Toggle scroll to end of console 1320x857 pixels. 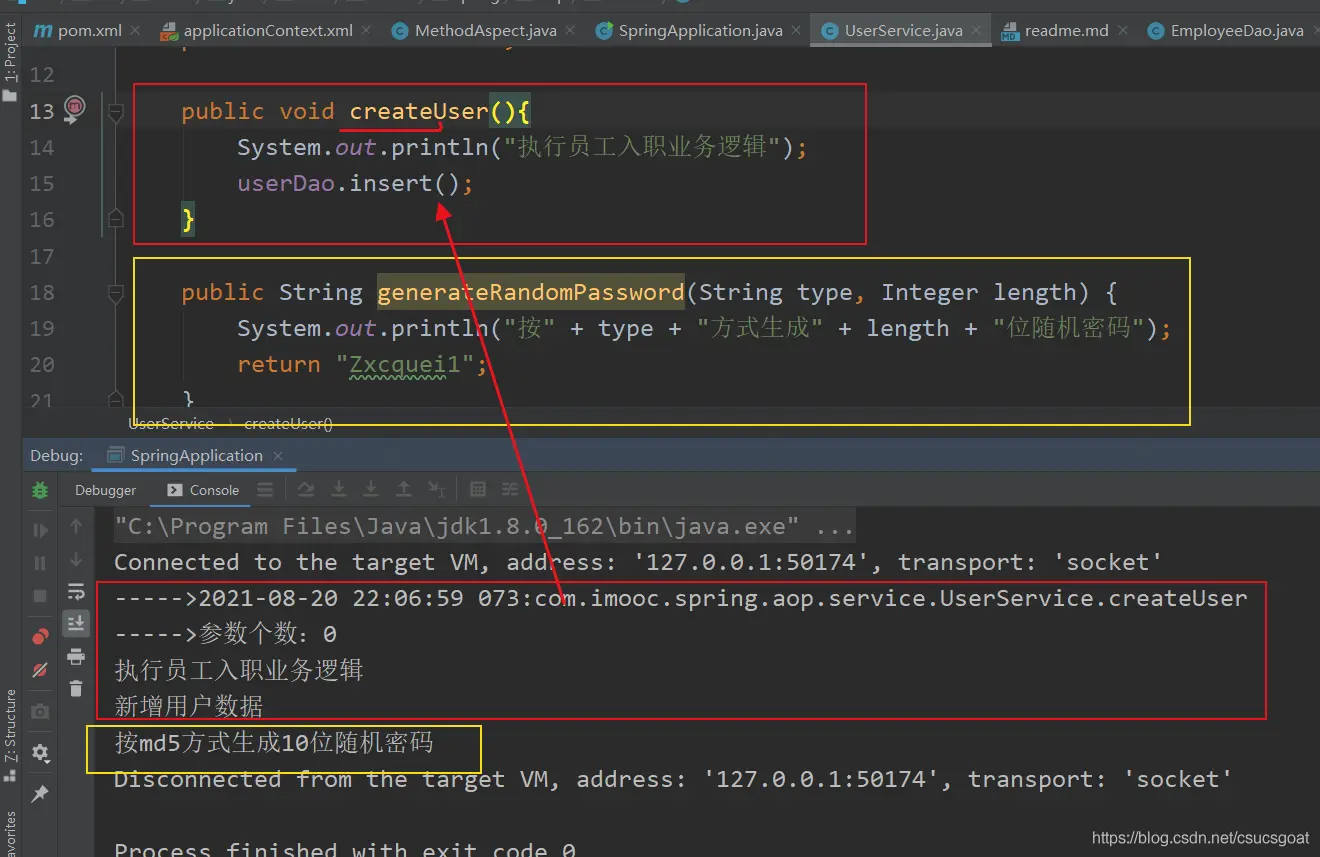tap(76, 624)
